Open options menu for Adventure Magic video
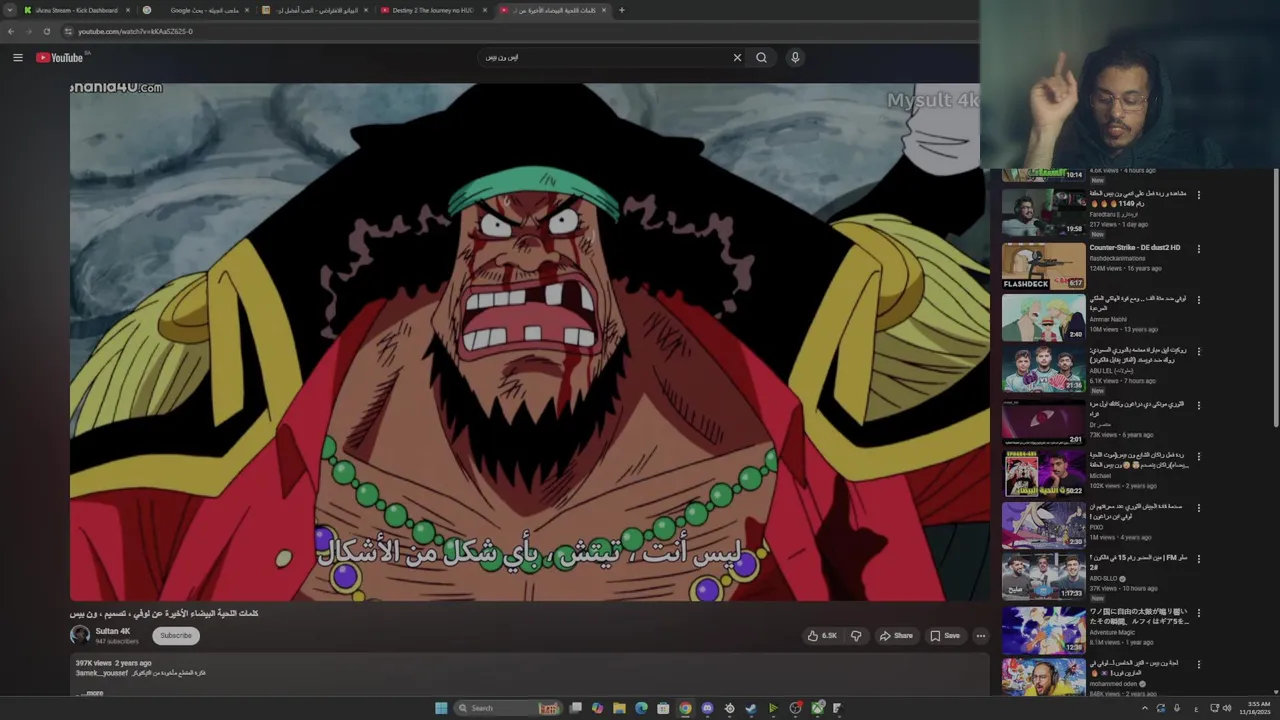 (1199, 613)
